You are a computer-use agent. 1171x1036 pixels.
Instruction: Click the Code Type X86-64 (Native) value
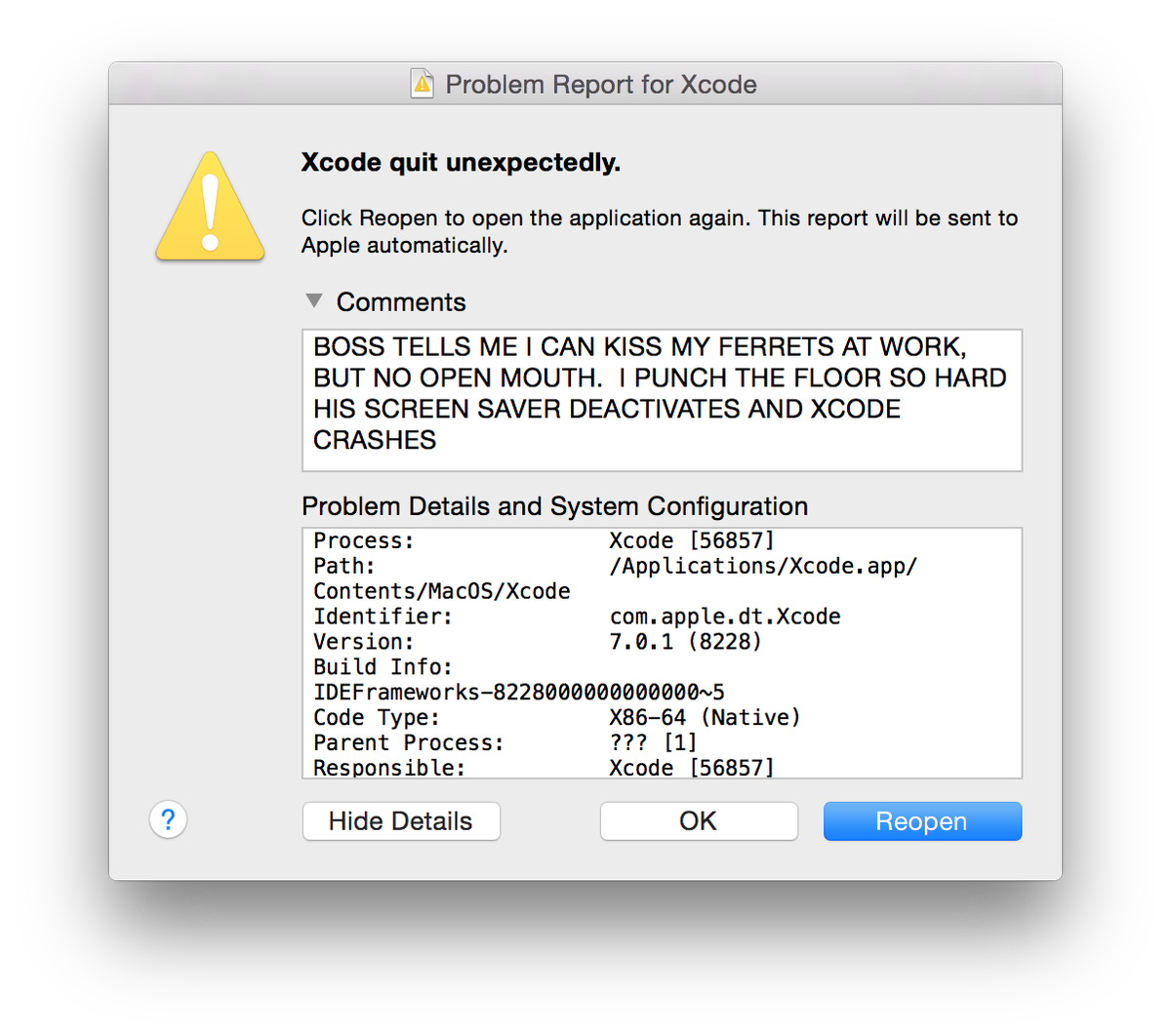(705, 718)
